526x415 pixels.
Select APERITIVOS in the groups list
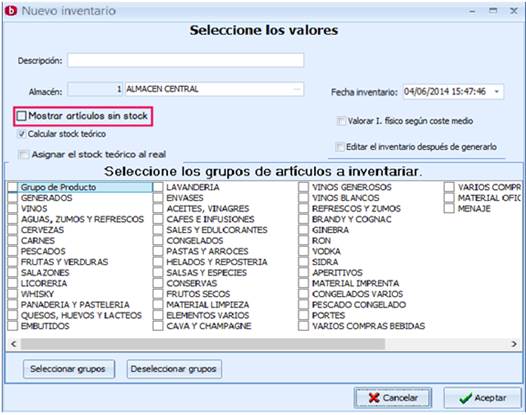click(337, 272)
